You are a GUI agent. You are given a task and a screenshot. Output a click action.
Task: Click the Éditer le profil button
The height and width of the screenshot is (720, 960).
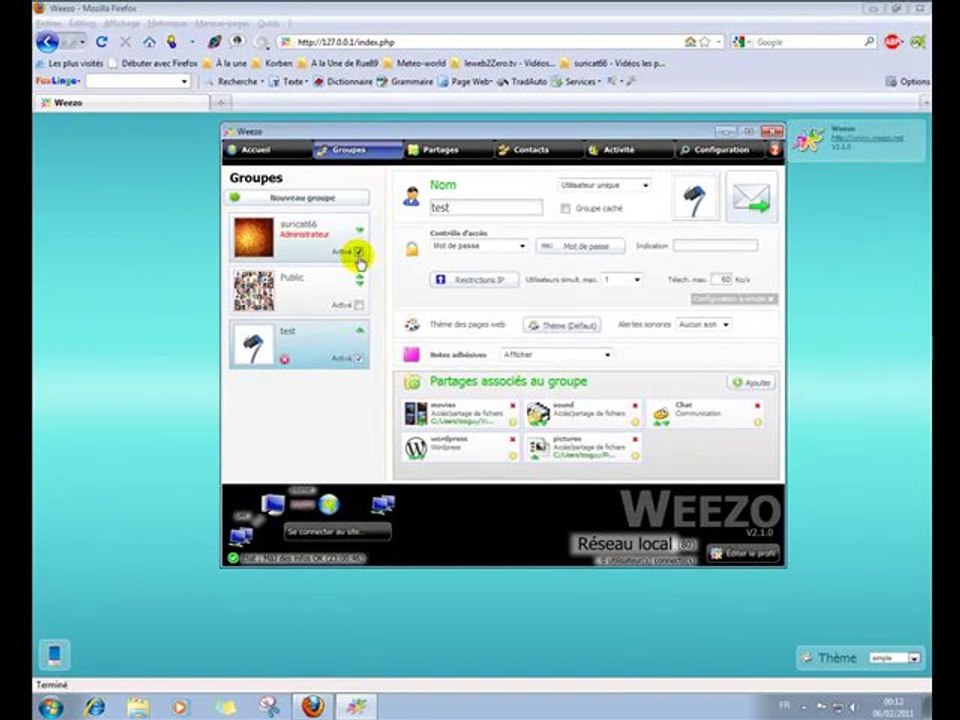(x=743, y=553)
